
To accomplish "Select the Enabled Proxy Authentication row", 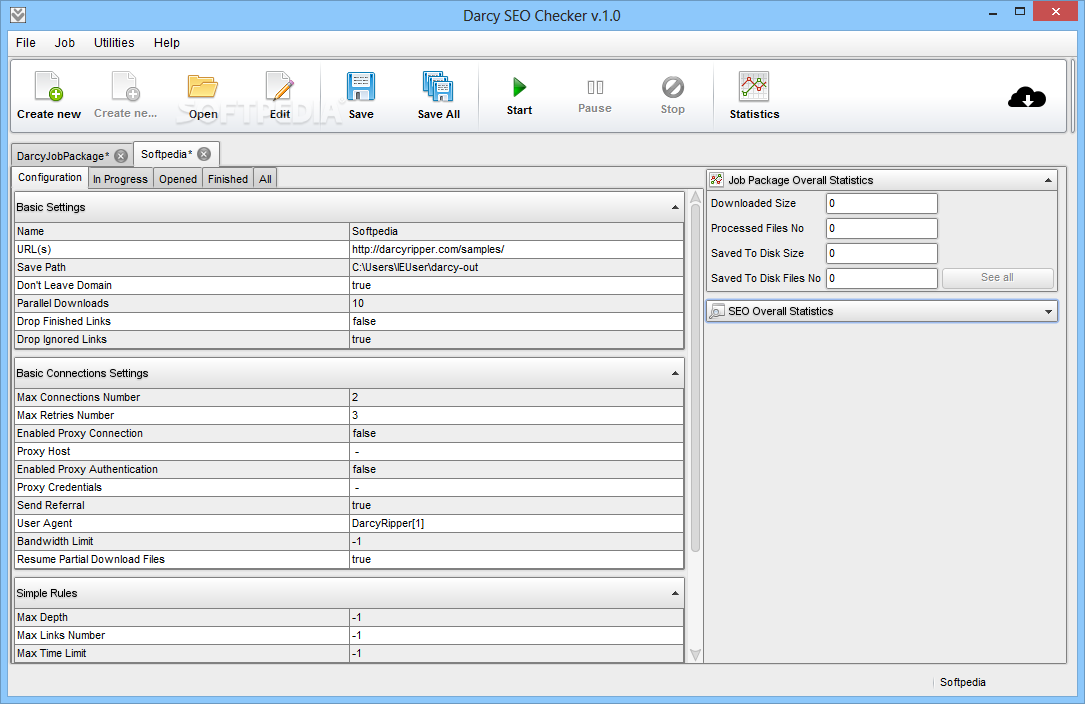I will 349,469.
